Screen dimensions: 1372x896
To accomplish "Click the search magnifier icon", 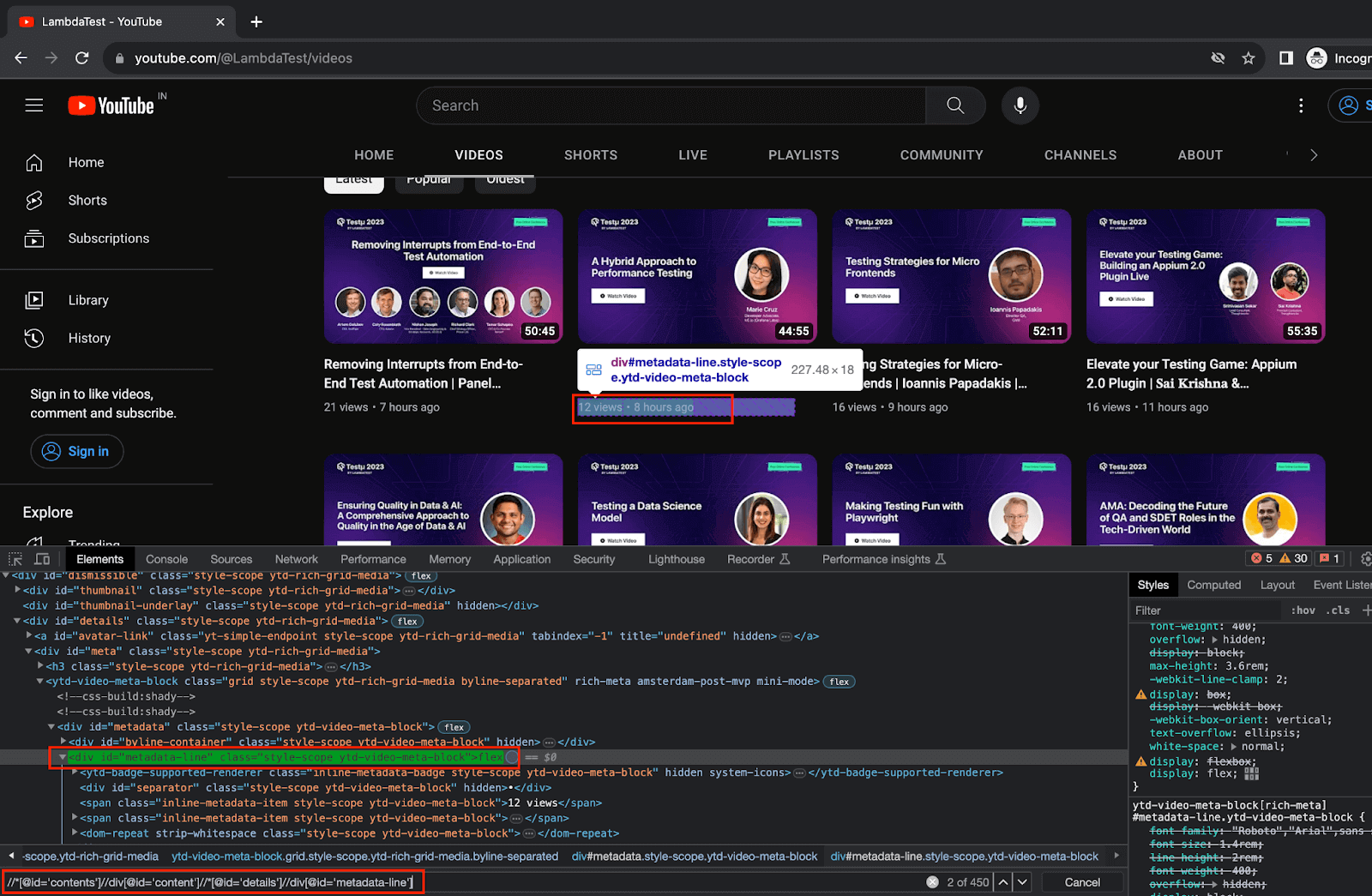I will coord(955,105).
